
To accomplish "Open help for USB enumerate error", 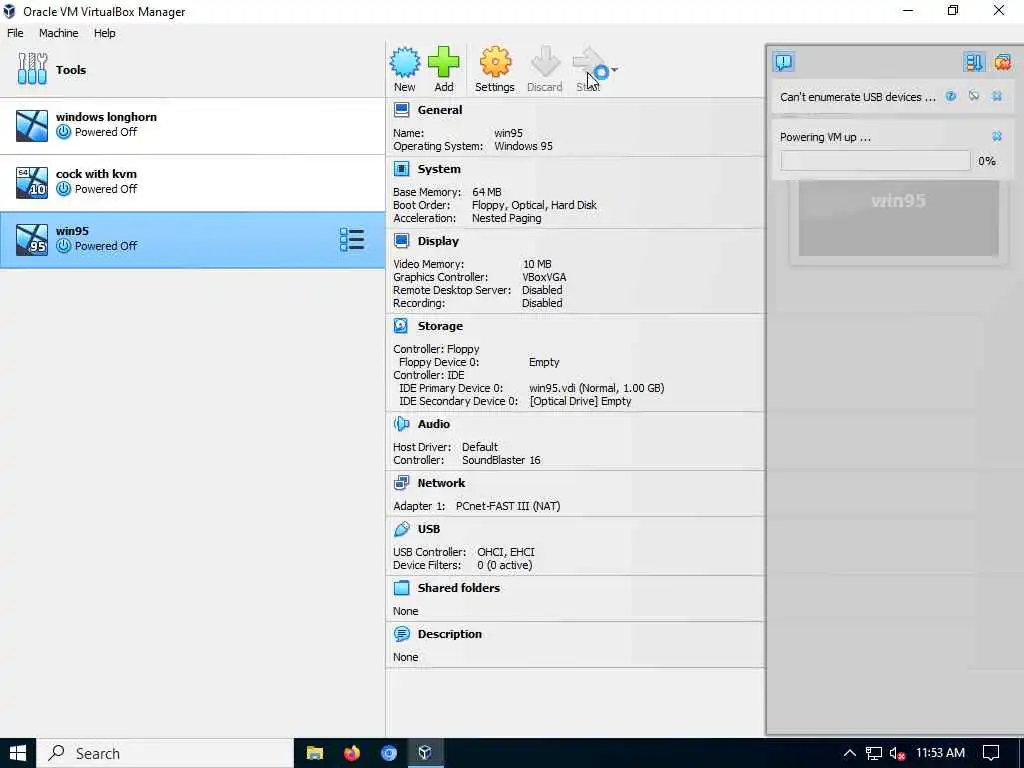I will point(951,96).
